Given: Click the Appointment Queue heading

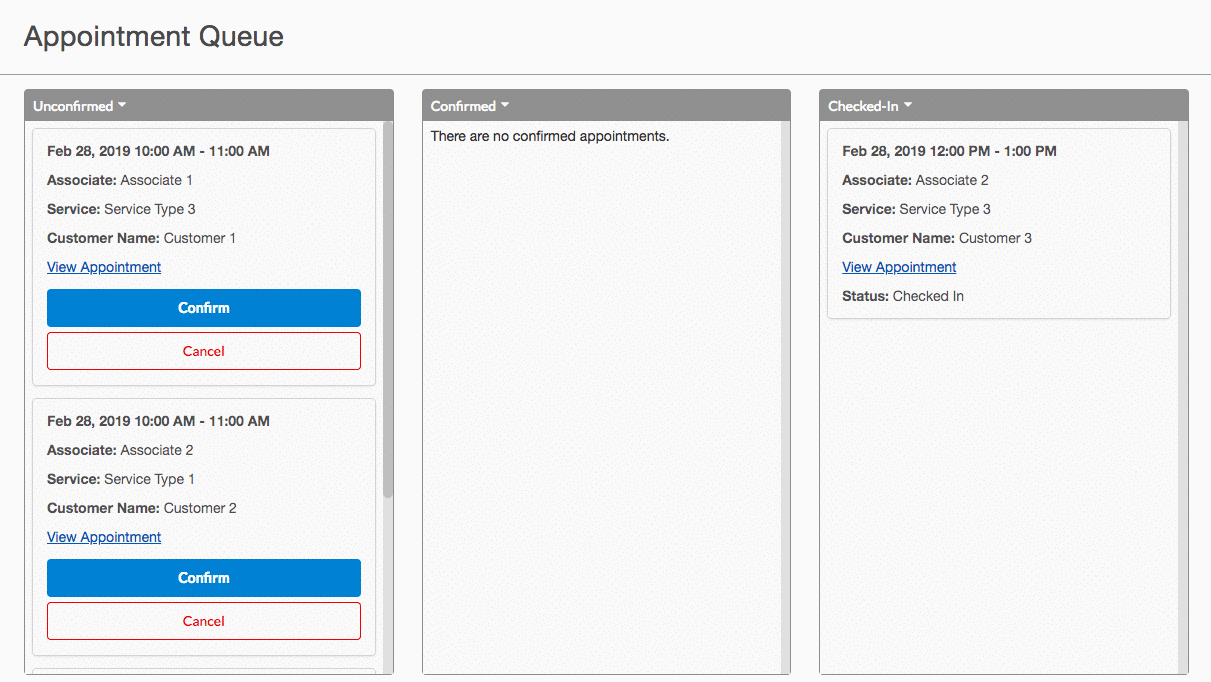Looking at the screenshot, I should point(154,36).
